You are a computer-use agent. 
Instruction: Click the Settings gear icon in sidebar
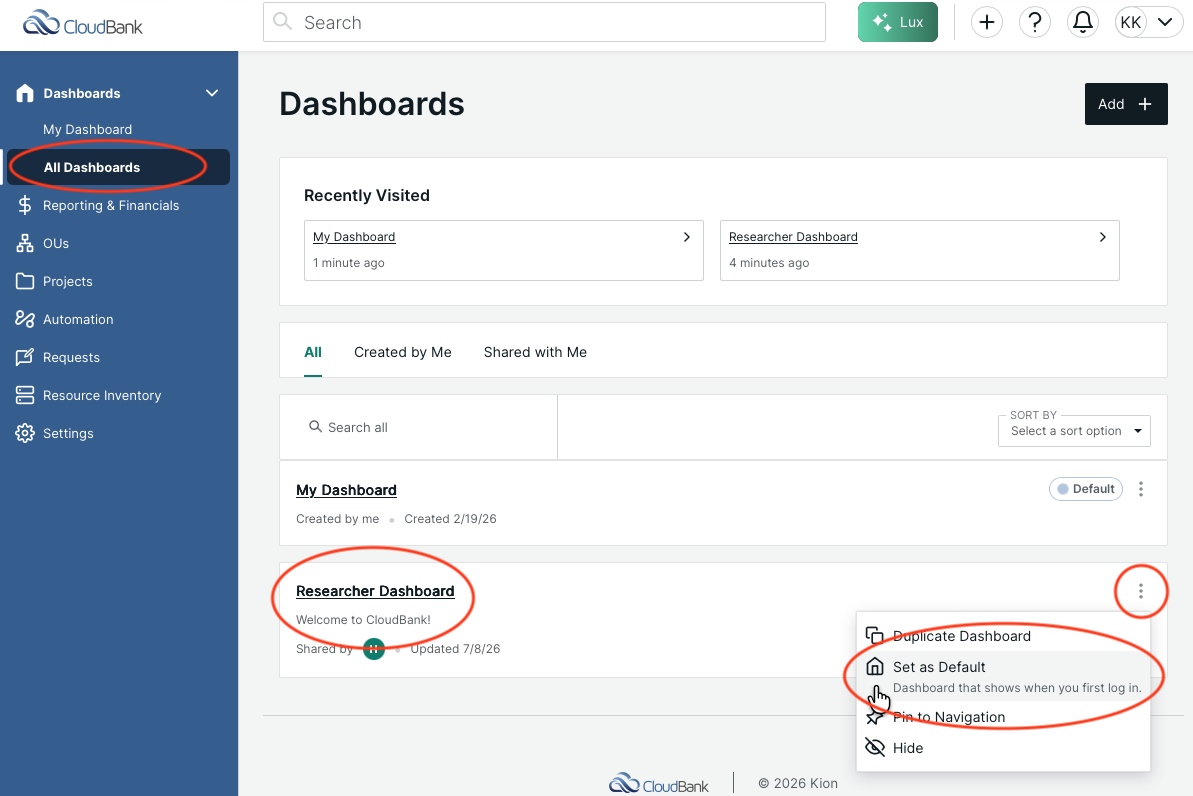(x=25, y=433)
